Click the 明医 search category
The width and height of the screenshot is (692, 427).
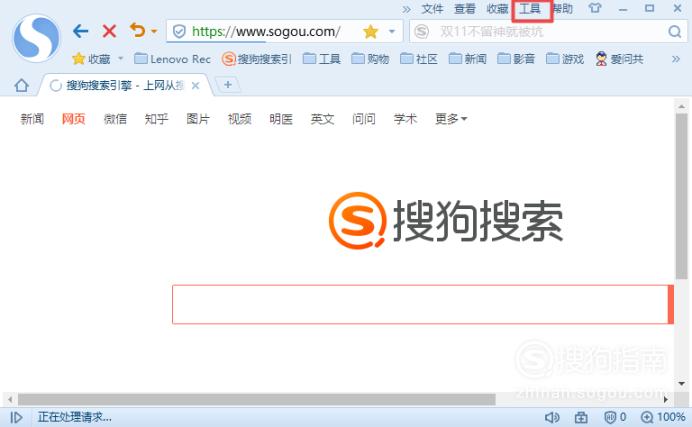point(281,119)
